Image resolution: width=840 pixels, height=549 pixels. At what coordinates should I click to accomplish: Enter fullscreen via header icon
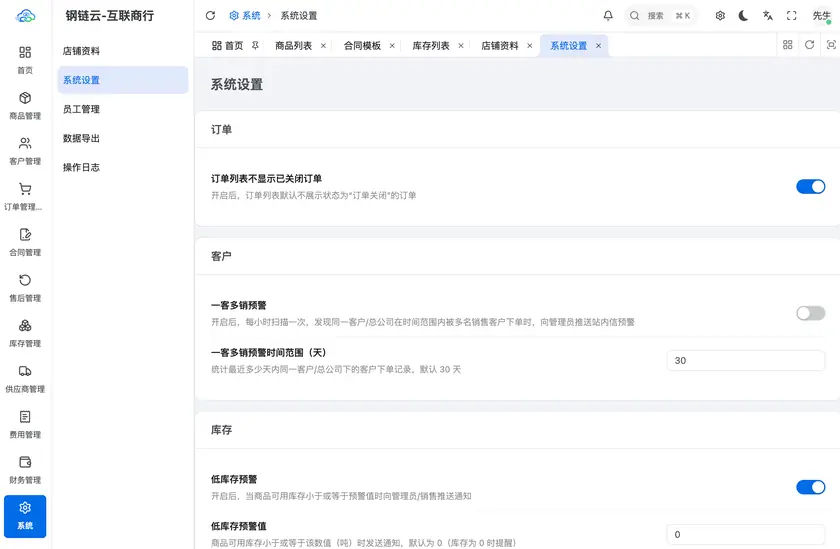(x=791, y=16)
